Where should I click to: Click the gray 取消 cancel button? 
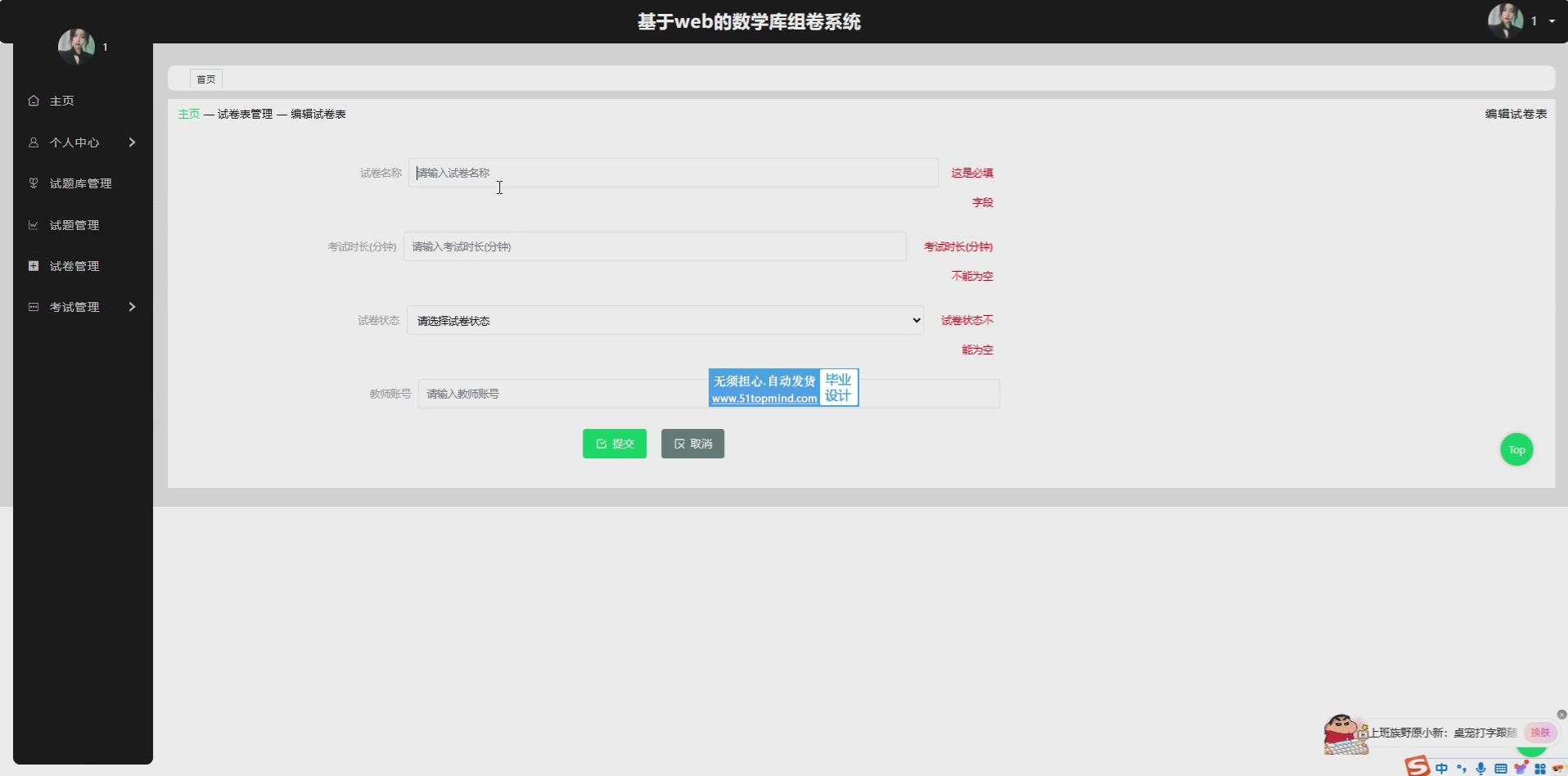(692, 444)
